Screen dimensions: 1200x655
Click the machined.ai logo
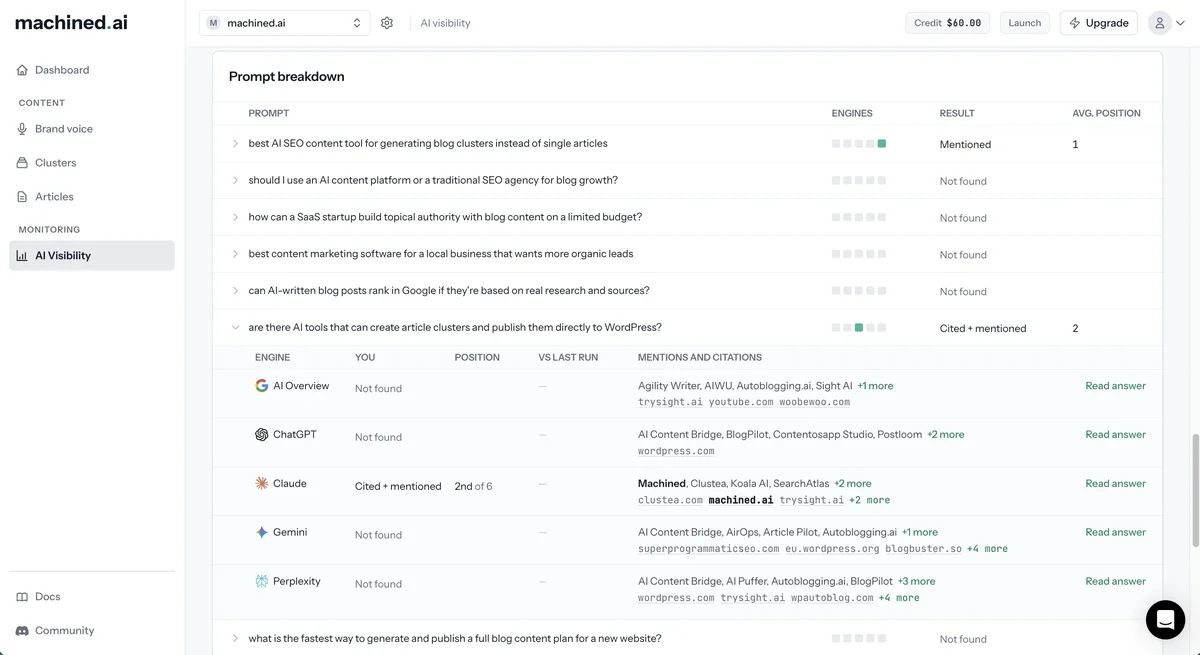(71, 22)
